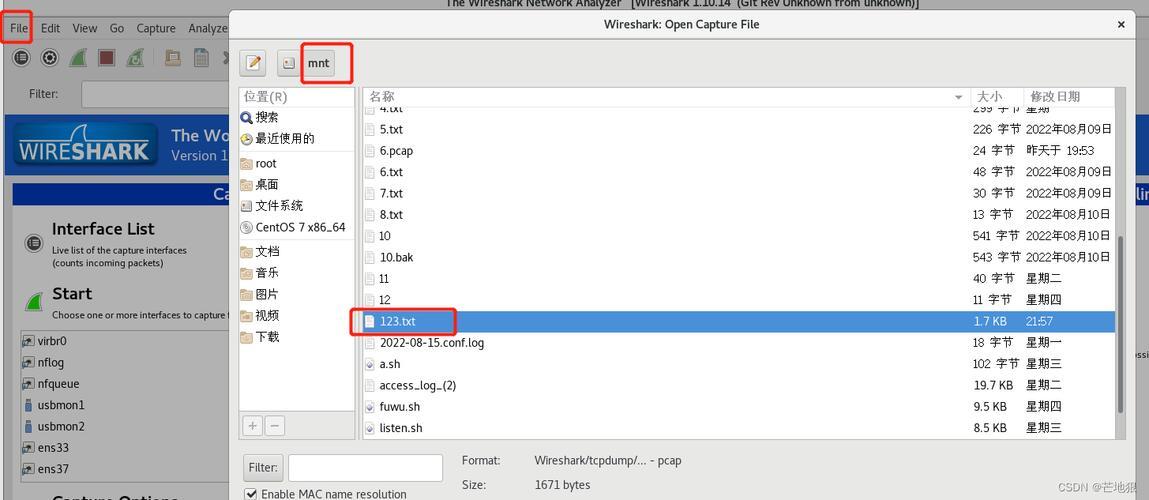
Task: Select file named 11 in list
Action: point(739,279)
